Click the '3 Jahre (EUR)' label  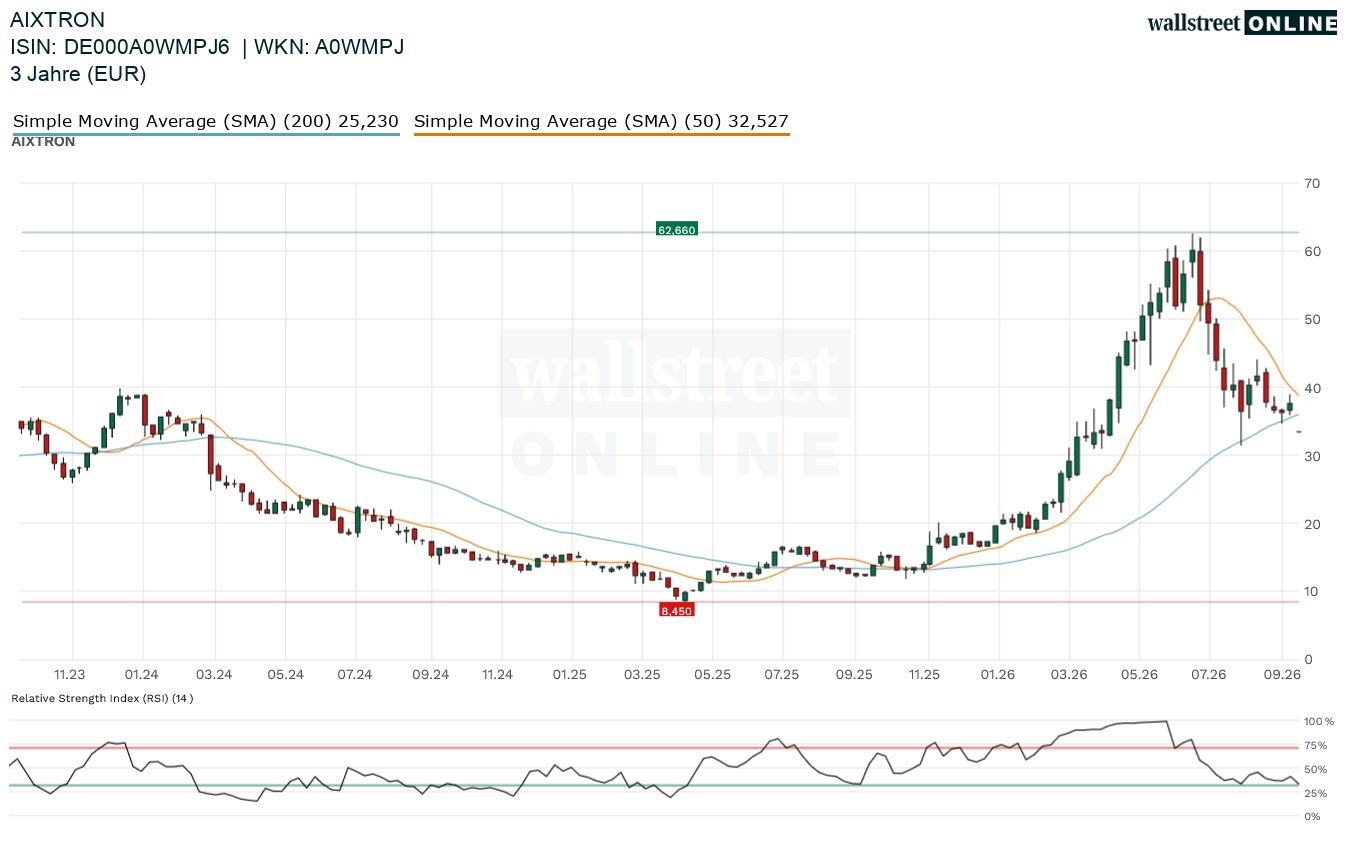tap(78, 74)
